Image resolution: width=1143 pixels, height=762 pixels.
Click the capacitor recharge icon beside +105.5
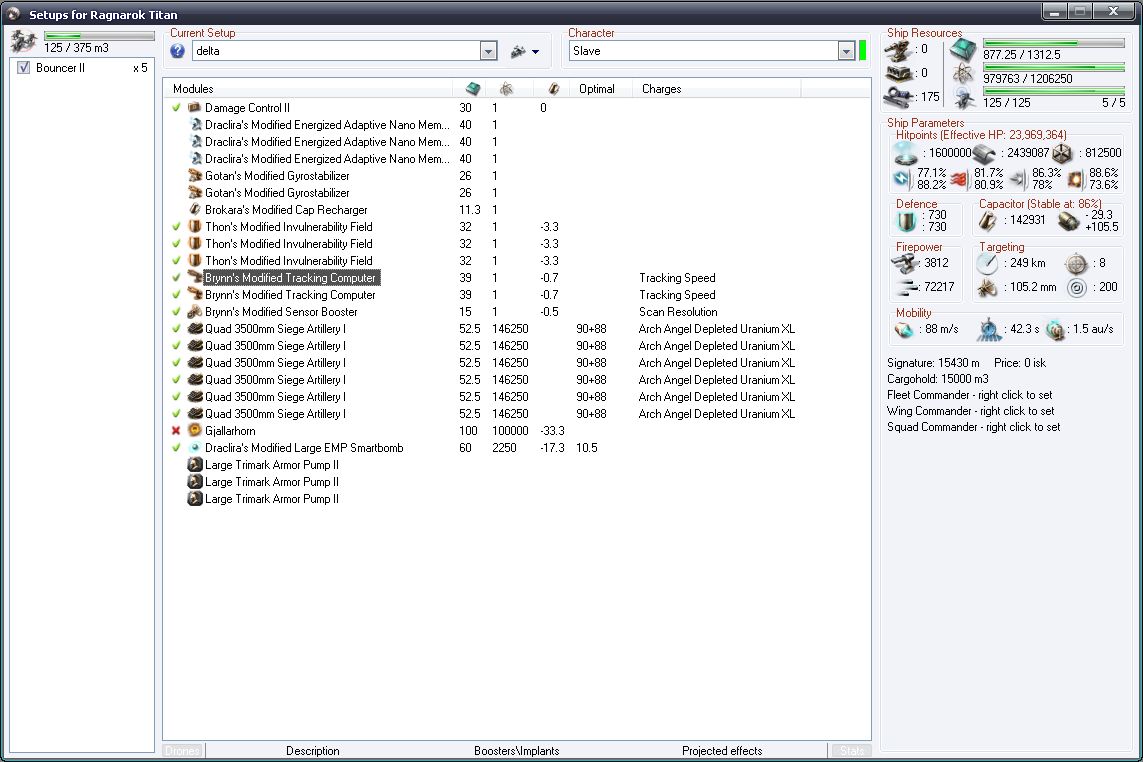click(x=1069, y=221)
